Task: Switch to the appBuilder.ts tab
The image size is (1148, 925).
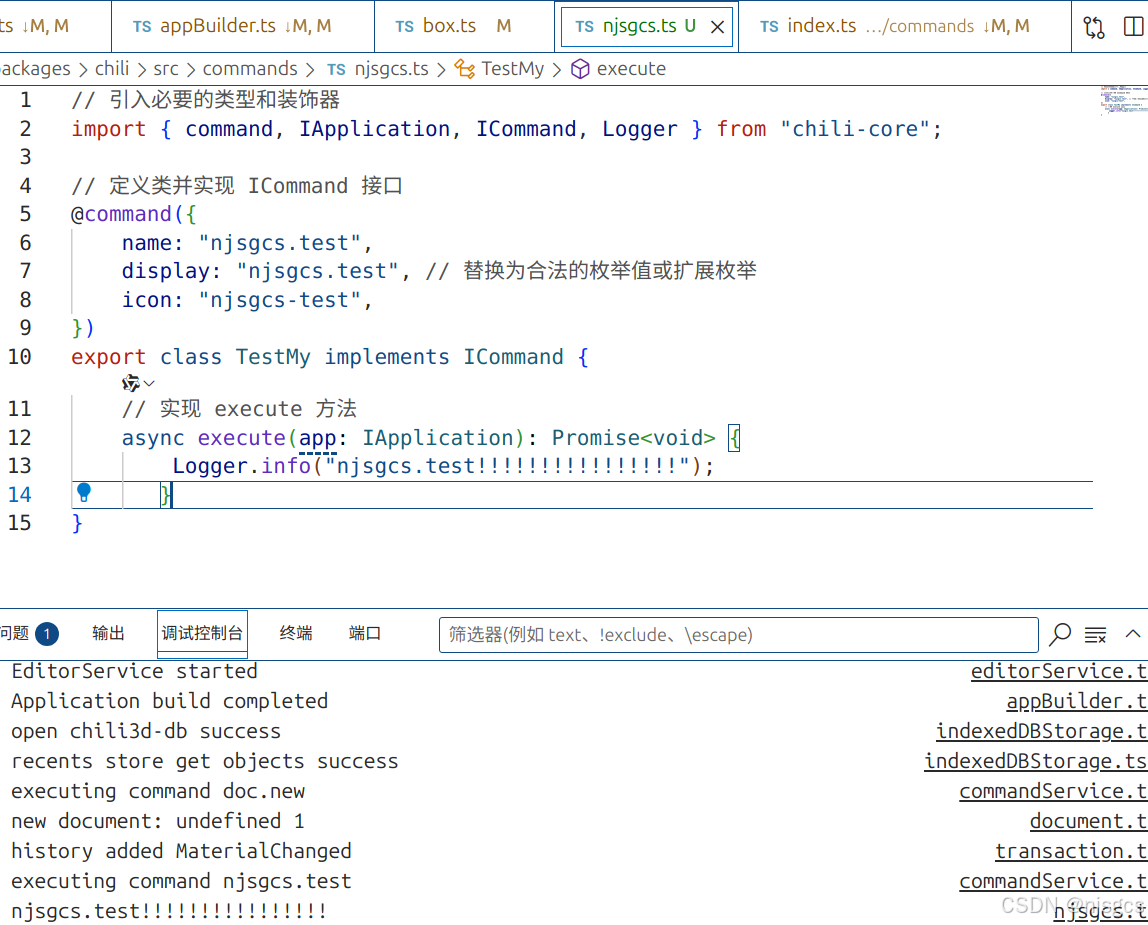Action: 243,26
